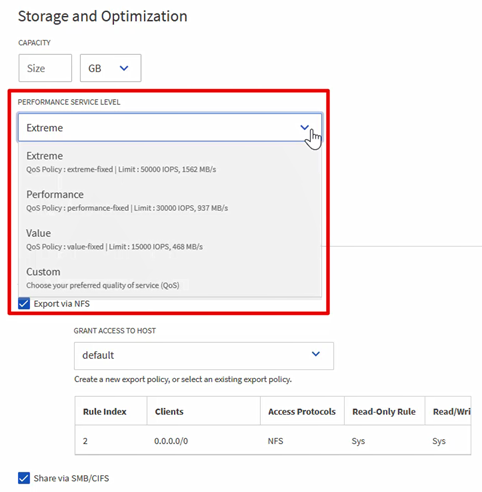Select the Value service level option
The height and width of the screenshot is (492, 482).
click(170, 240)
